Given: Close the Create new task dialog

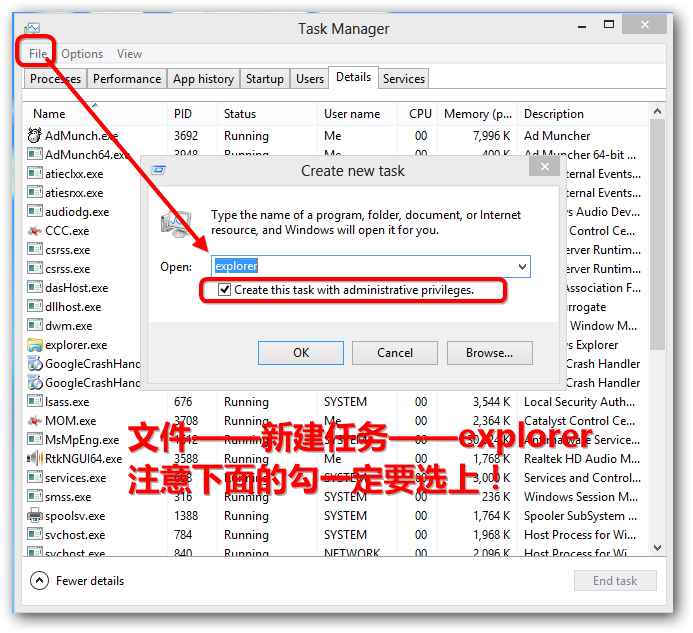Looking at the screenshot, I should (x=544, y=167).
